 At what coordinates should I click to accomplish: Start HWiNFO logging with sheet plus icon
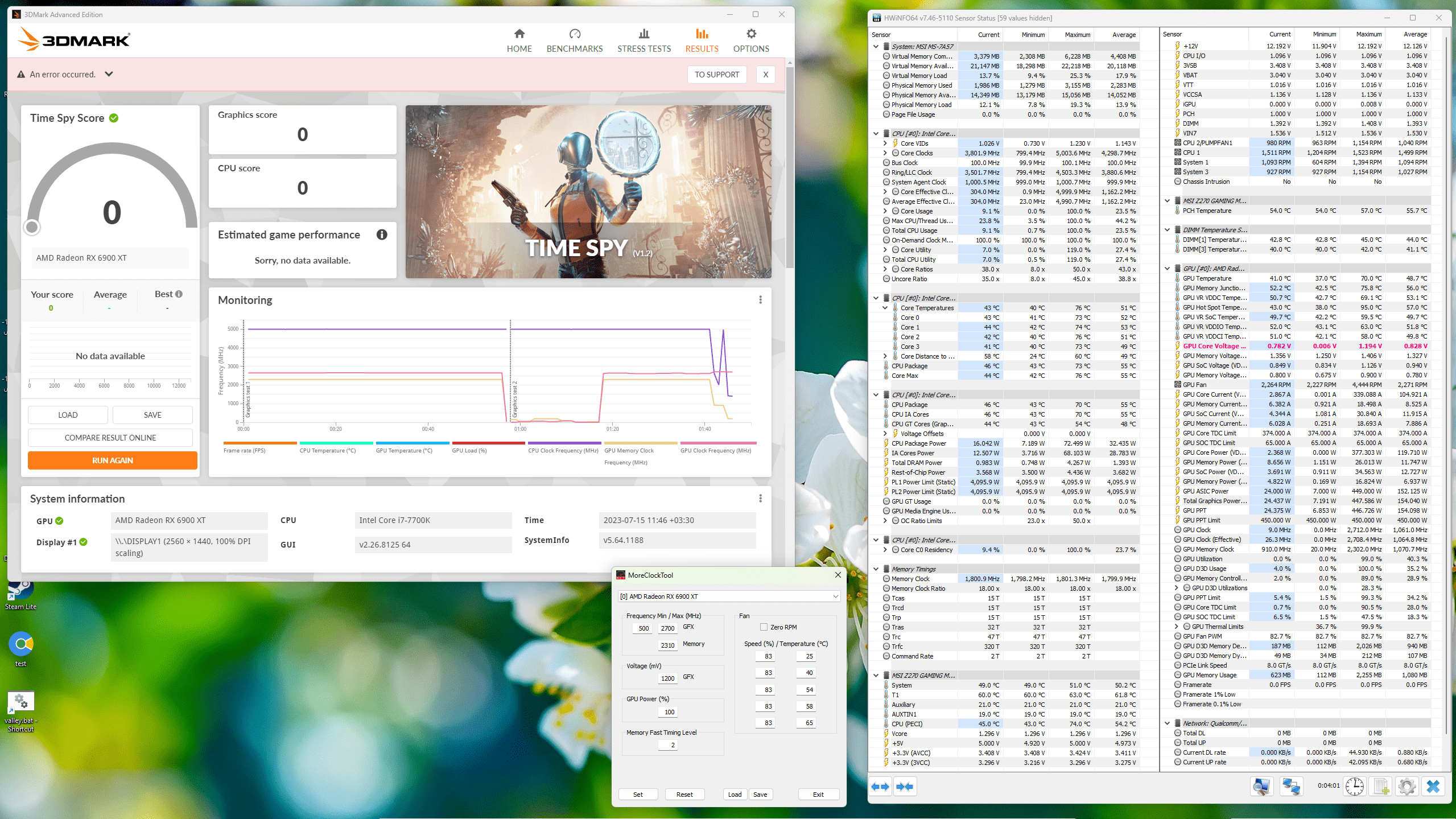click(x=1381, y=787)
